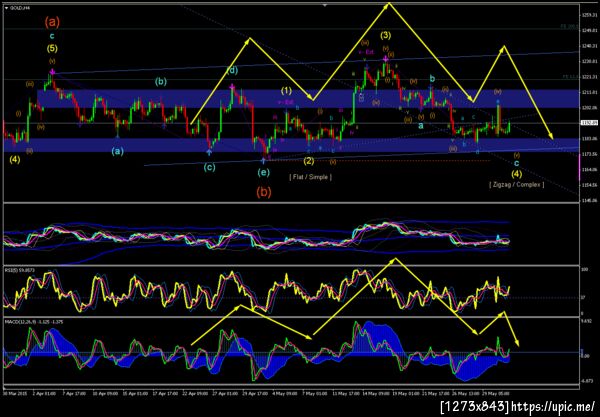The image size is (600, 417).
Task: Select the cyan (e) wave label
Action: click(x=264, y=173)
